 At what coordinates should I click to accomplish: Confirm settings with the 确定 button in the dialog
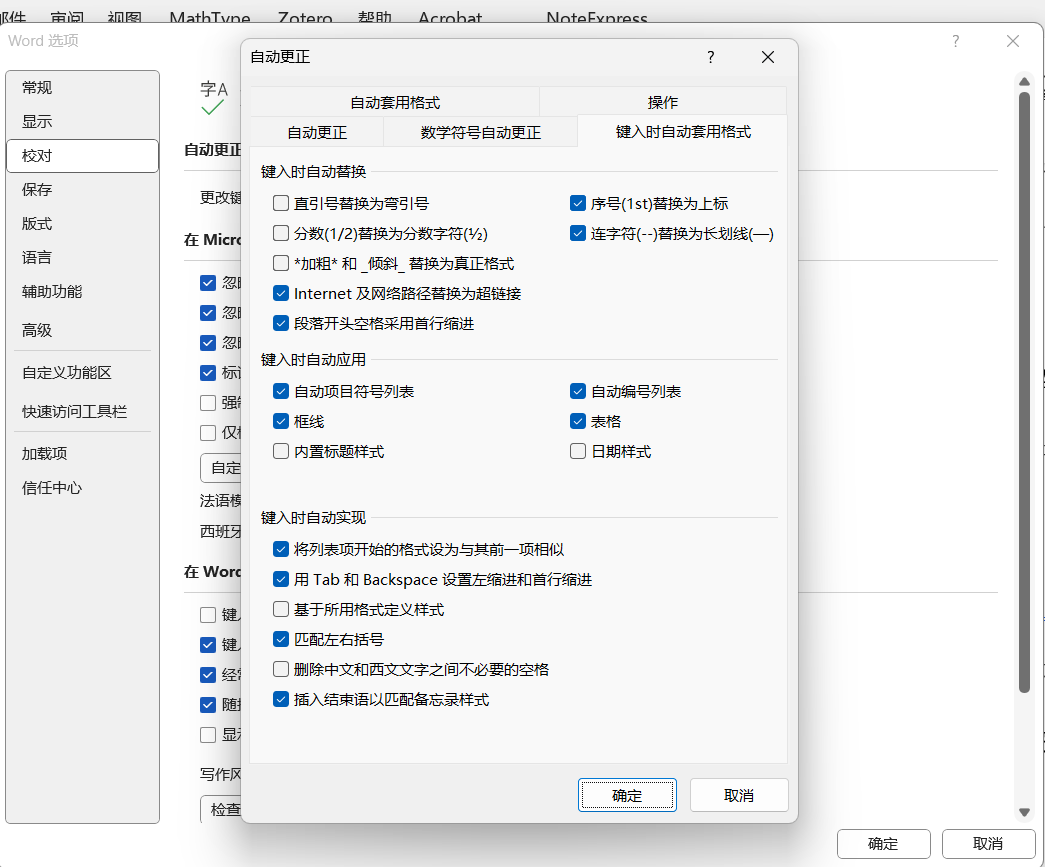click(x=627, y=794)
